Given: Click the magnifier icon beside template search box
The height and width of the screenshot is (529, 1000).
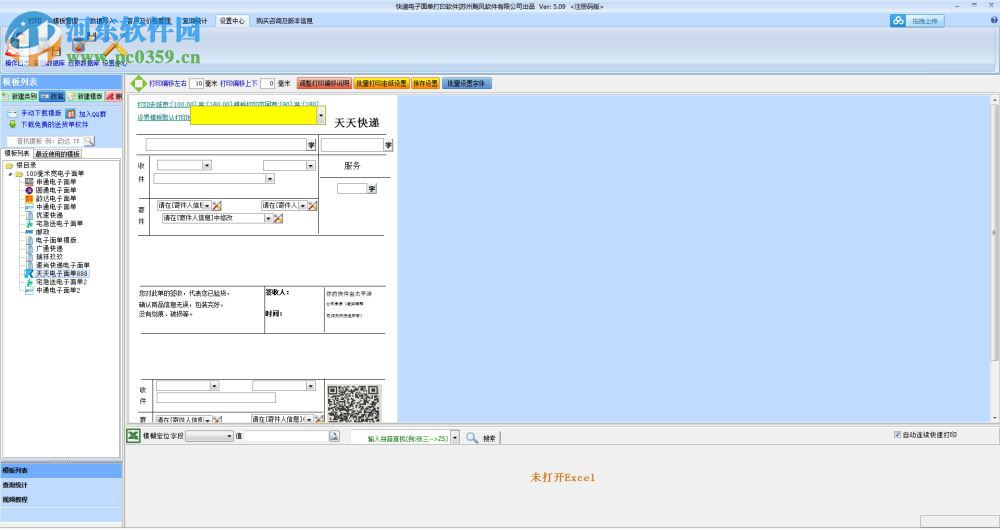Looking at the screenshot, I should (89, 140).
